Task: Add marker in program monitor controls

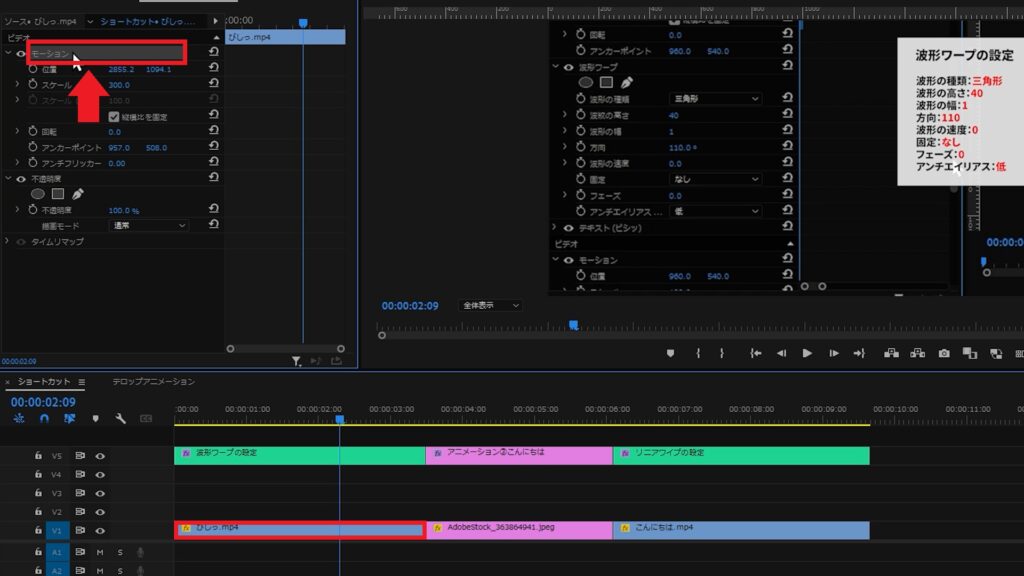Action: coord(670,353)
